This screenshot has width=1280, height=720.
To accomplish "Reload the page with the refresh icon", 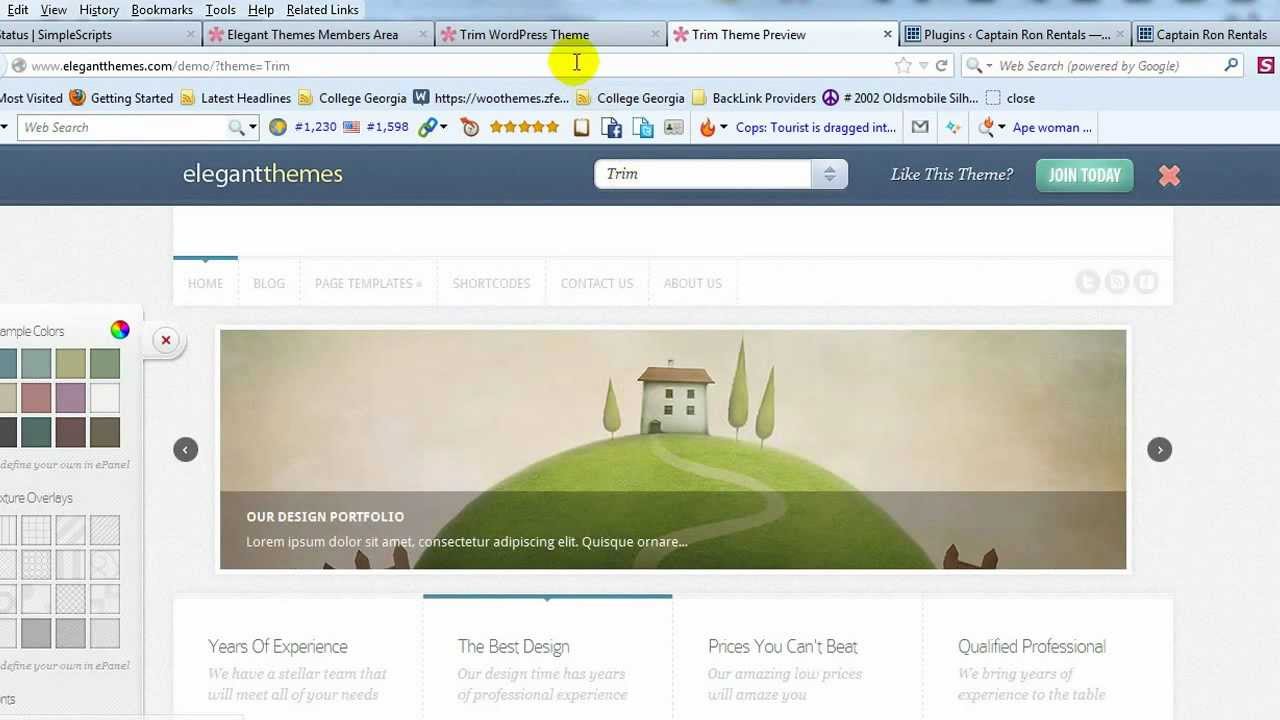I will 941,66.
